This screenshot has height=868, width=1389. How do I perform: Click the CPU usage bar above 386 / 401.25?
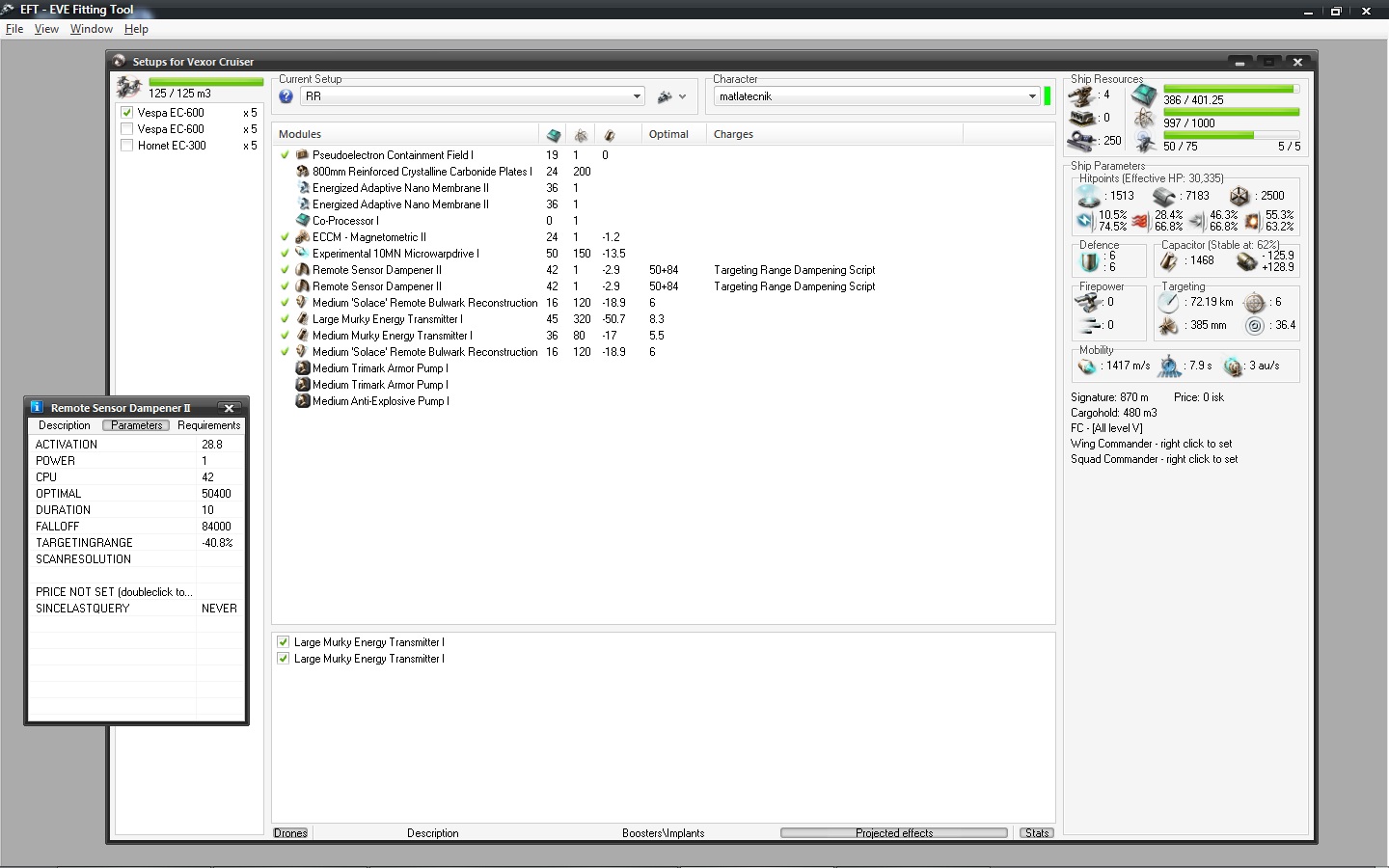click(x=1231, y=89)
